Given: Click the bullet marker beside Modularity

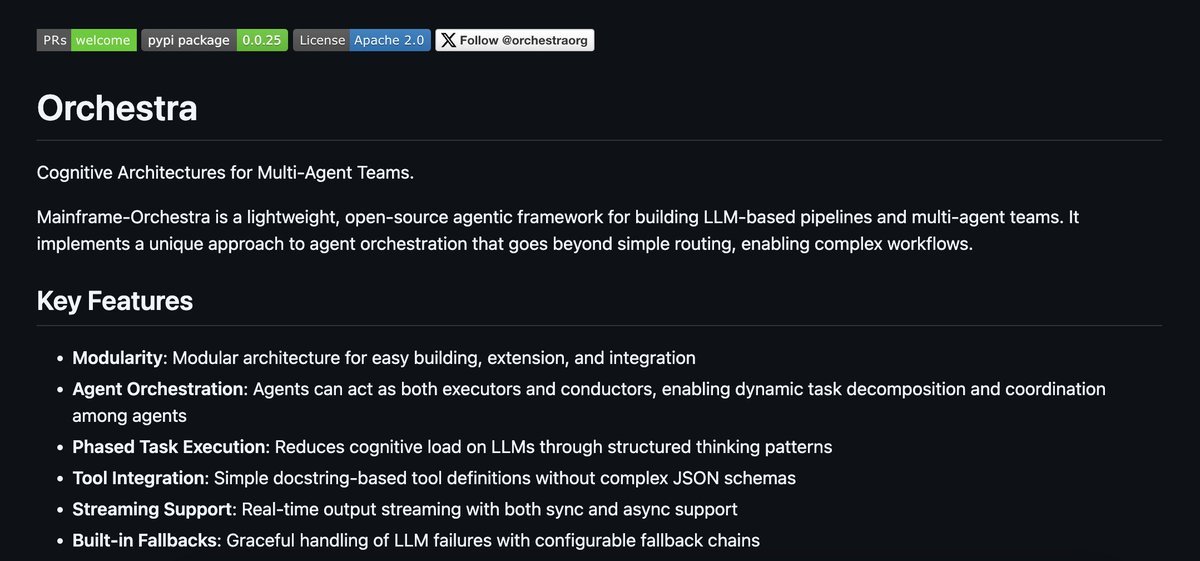Looking at the screenshot, I should (x=56, y=358).
